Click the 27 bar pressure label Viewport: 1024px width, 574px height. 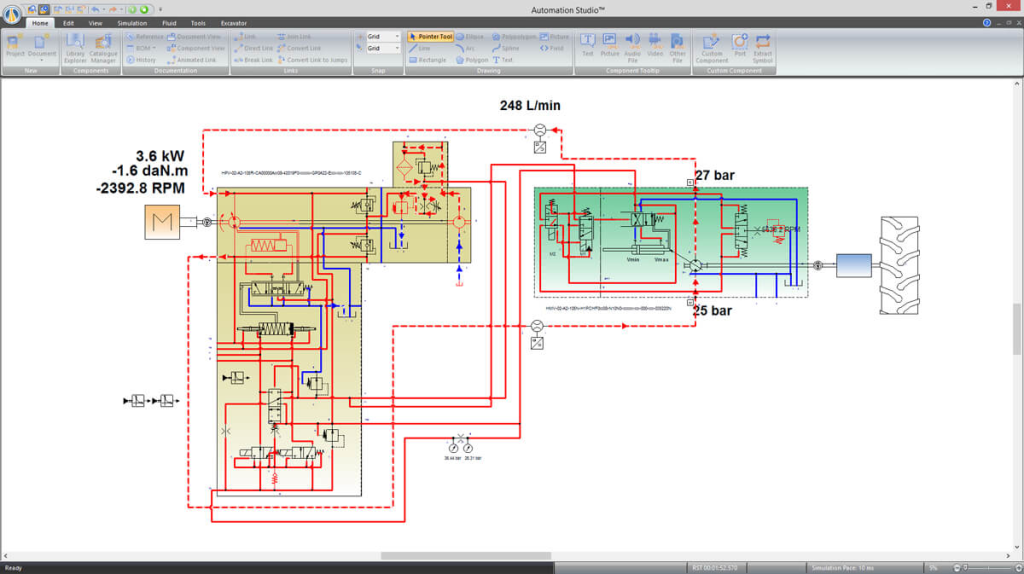[x=714, y=175]
